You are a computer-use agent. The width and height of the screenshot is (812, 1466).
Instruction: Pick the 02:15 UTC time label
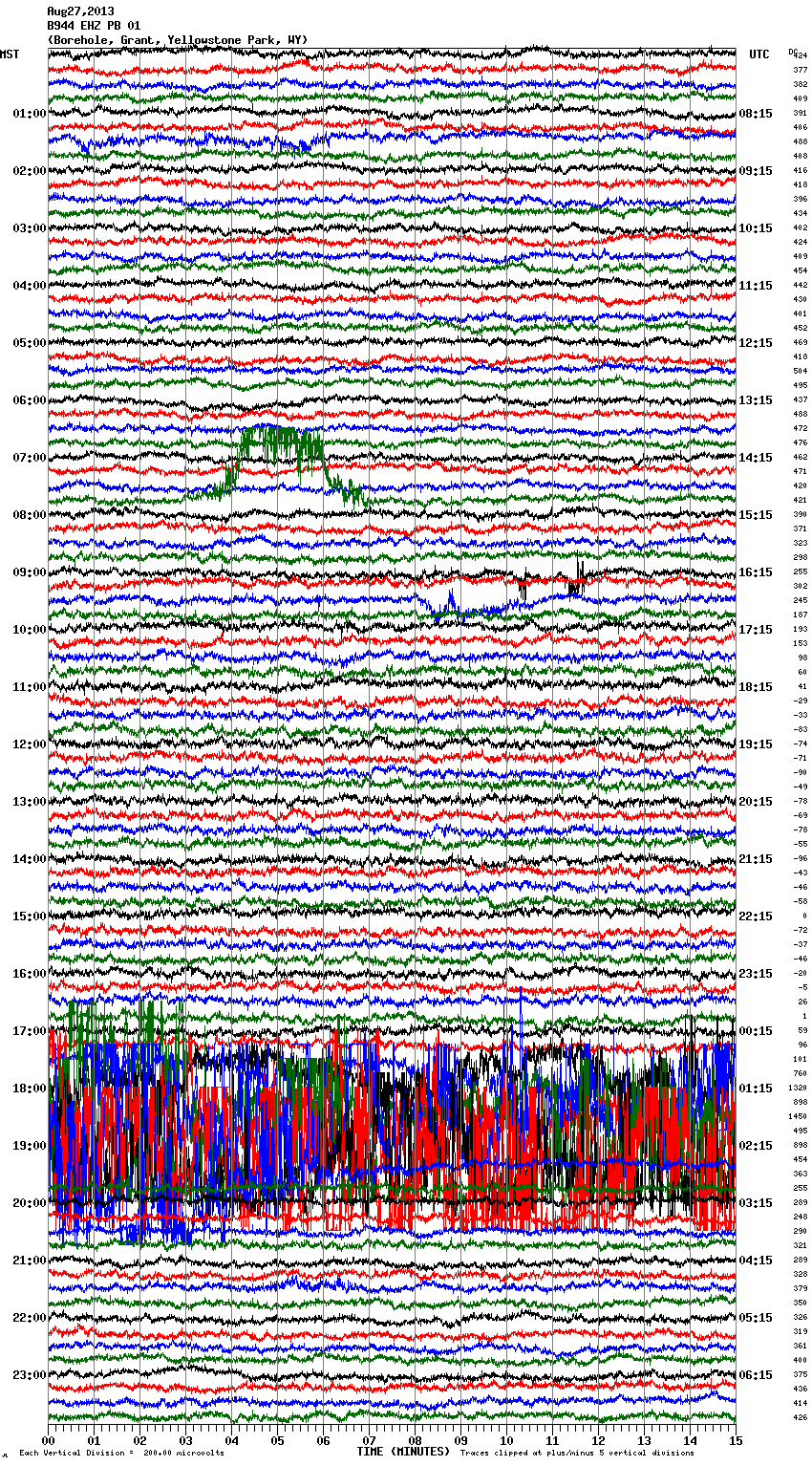tap(756, 1146)
